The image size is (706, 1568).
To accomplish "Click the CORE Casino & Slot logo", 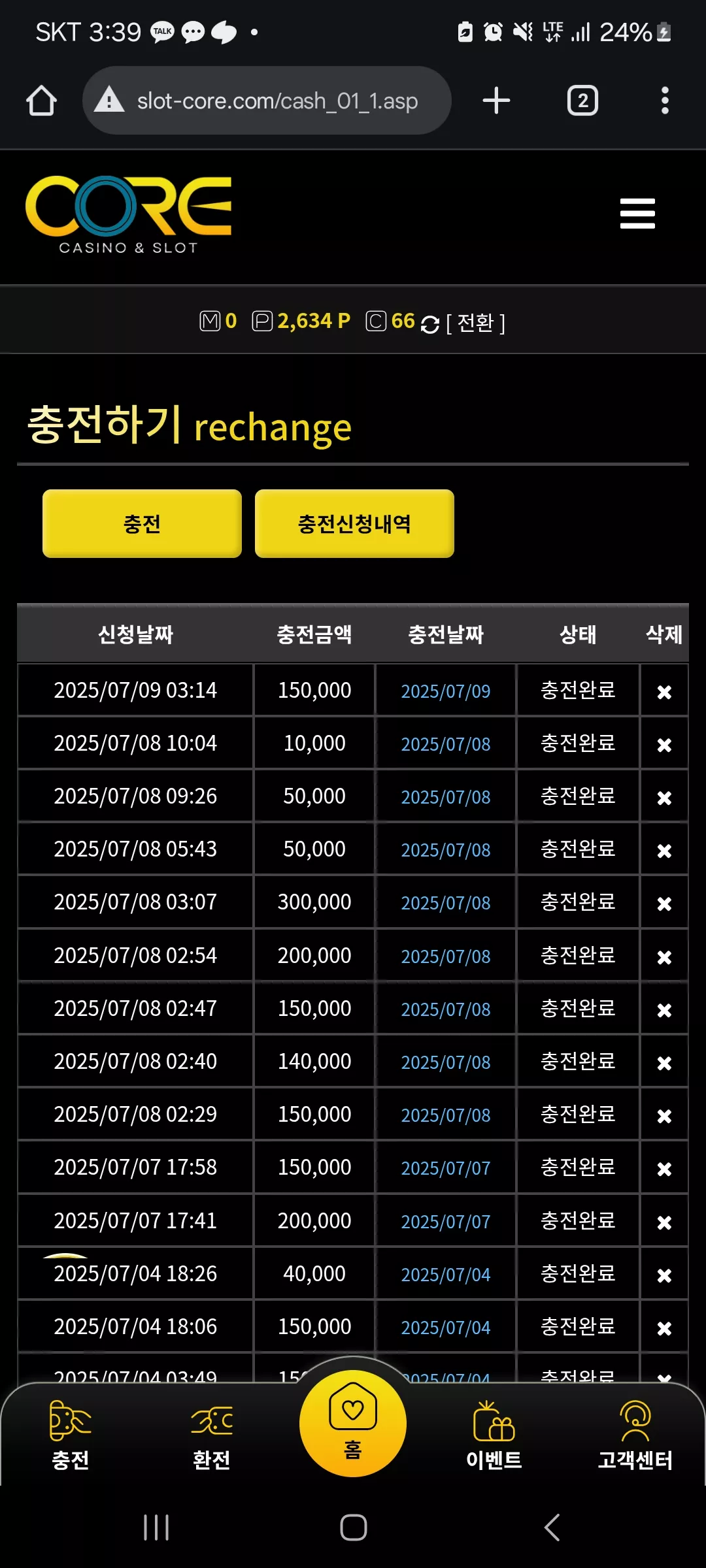I will coord(129,215).
